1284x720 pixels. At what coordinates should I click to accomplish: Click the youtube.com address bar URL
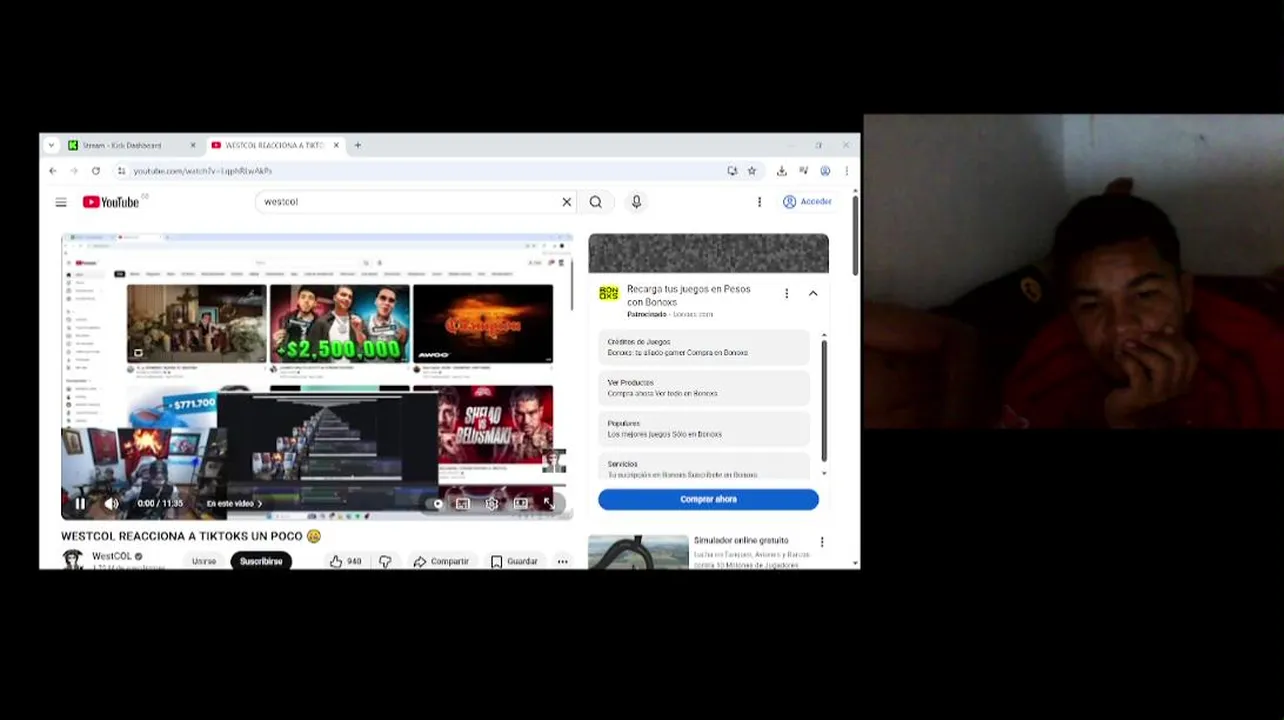click(x=203, y=171)
